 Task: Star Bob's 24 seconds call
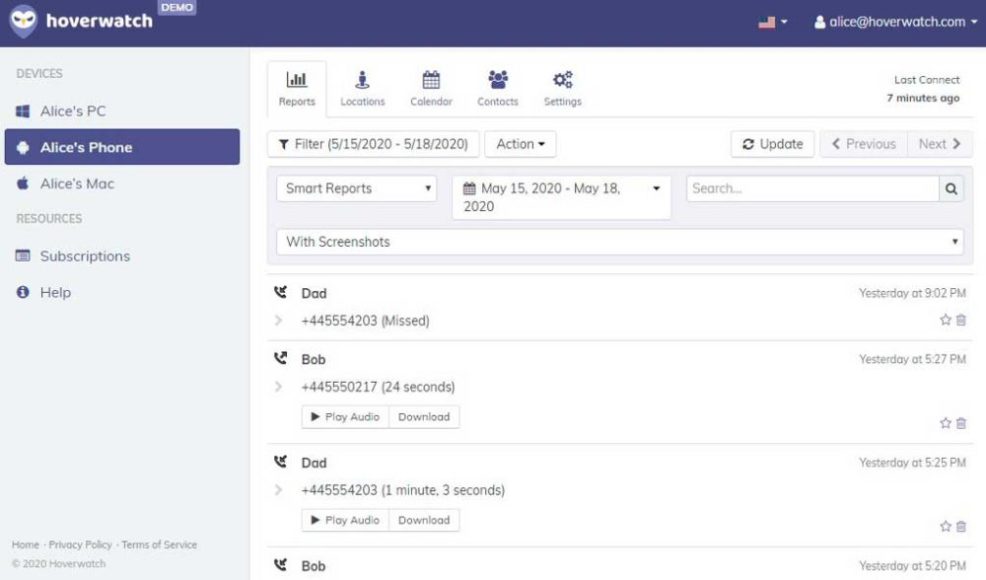click(x=945, y=423)
